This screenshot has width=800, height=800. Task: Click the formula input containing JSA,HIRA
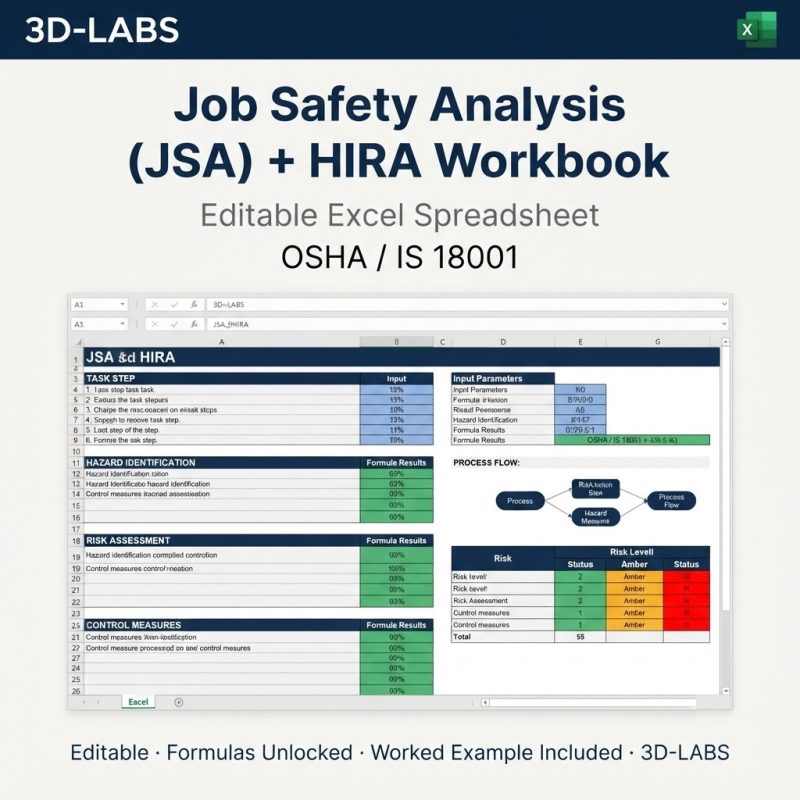(x=467, y=324)
